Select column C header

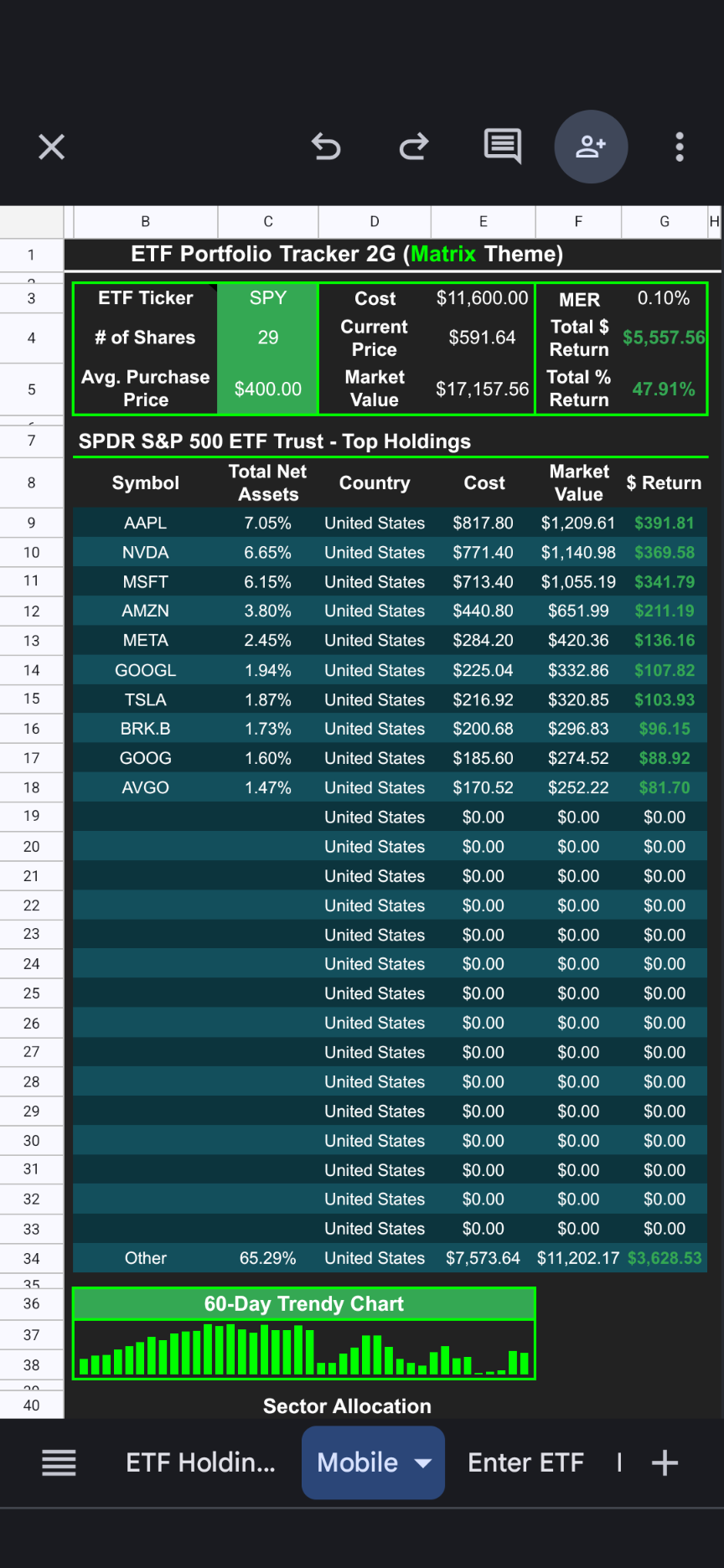coord(268,222)
